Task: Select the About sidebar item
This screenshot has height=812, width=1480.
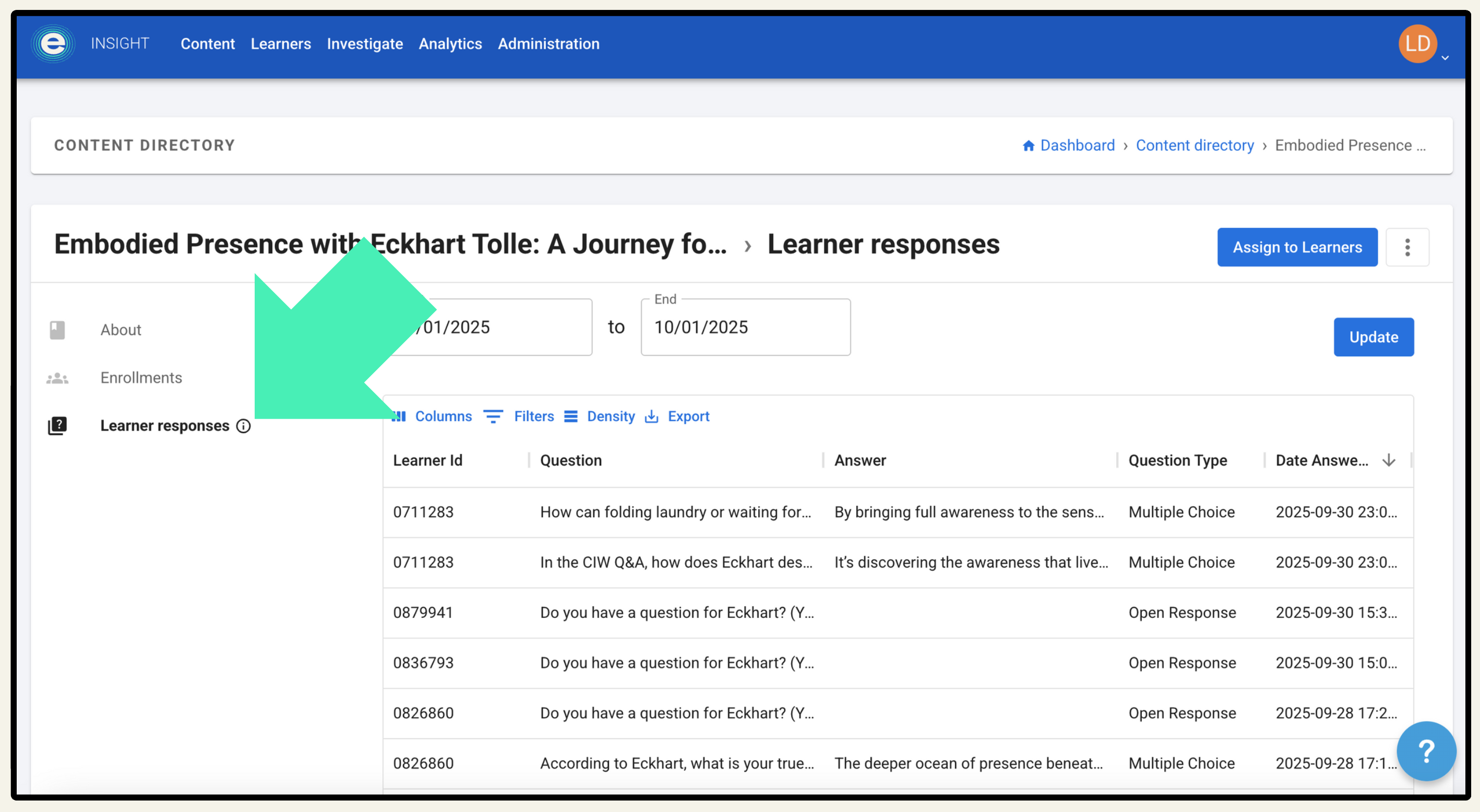Action: (121, 330)
